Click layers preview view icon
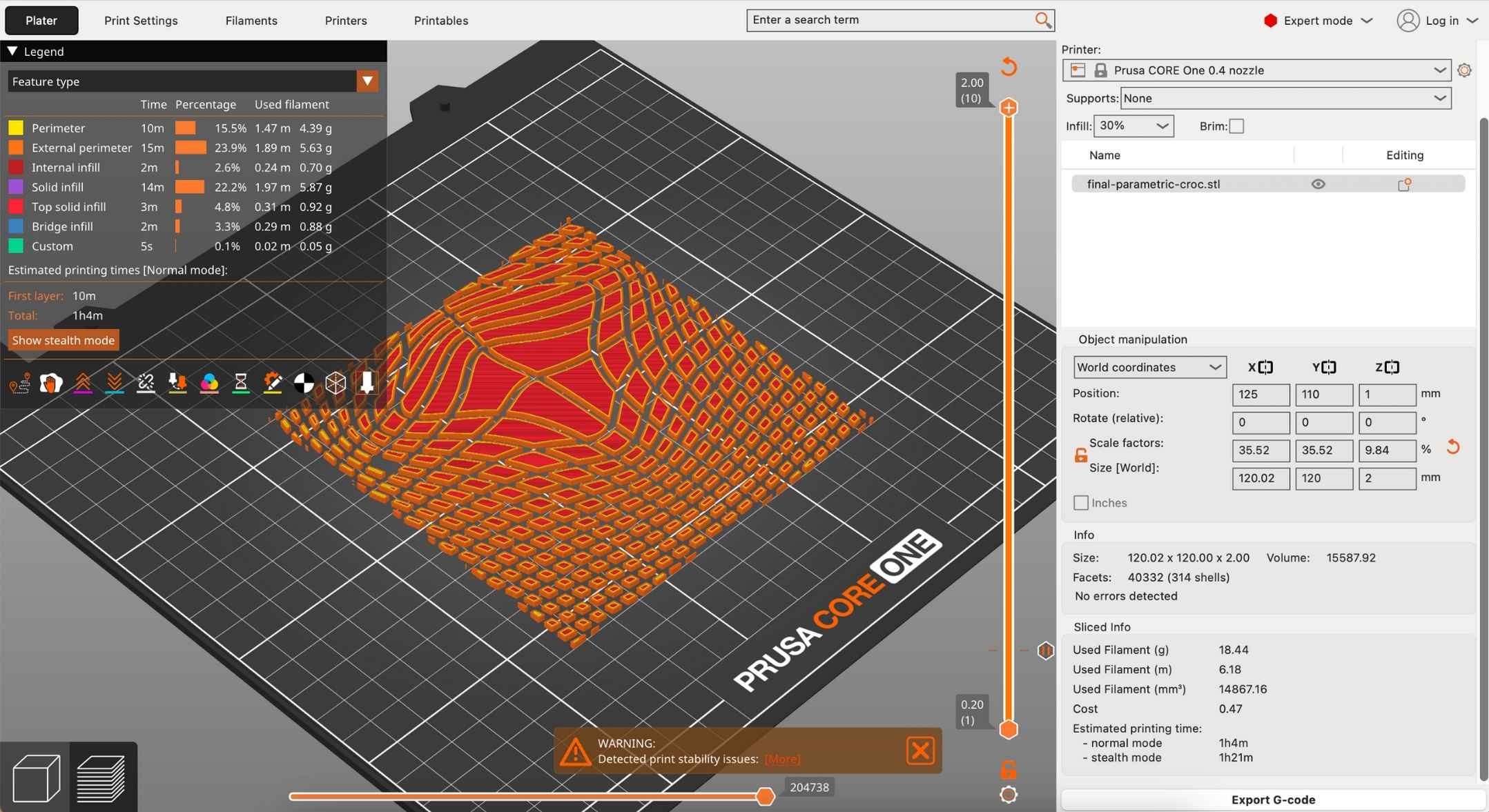1489x812 pixels. [x=101, y=778]
